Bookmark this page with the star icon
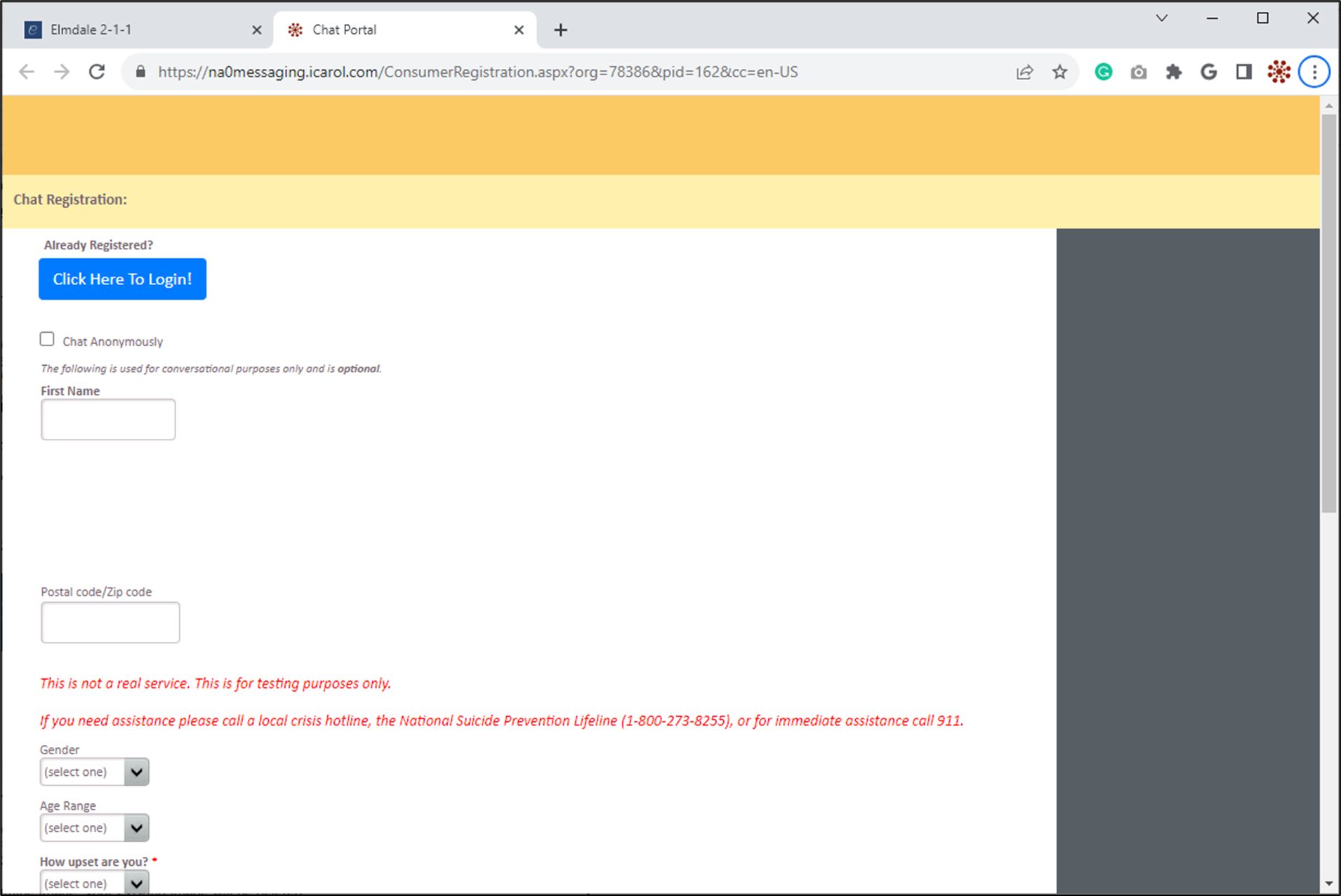This screenshot has height=896, width=1341. tap(1059, 72)
